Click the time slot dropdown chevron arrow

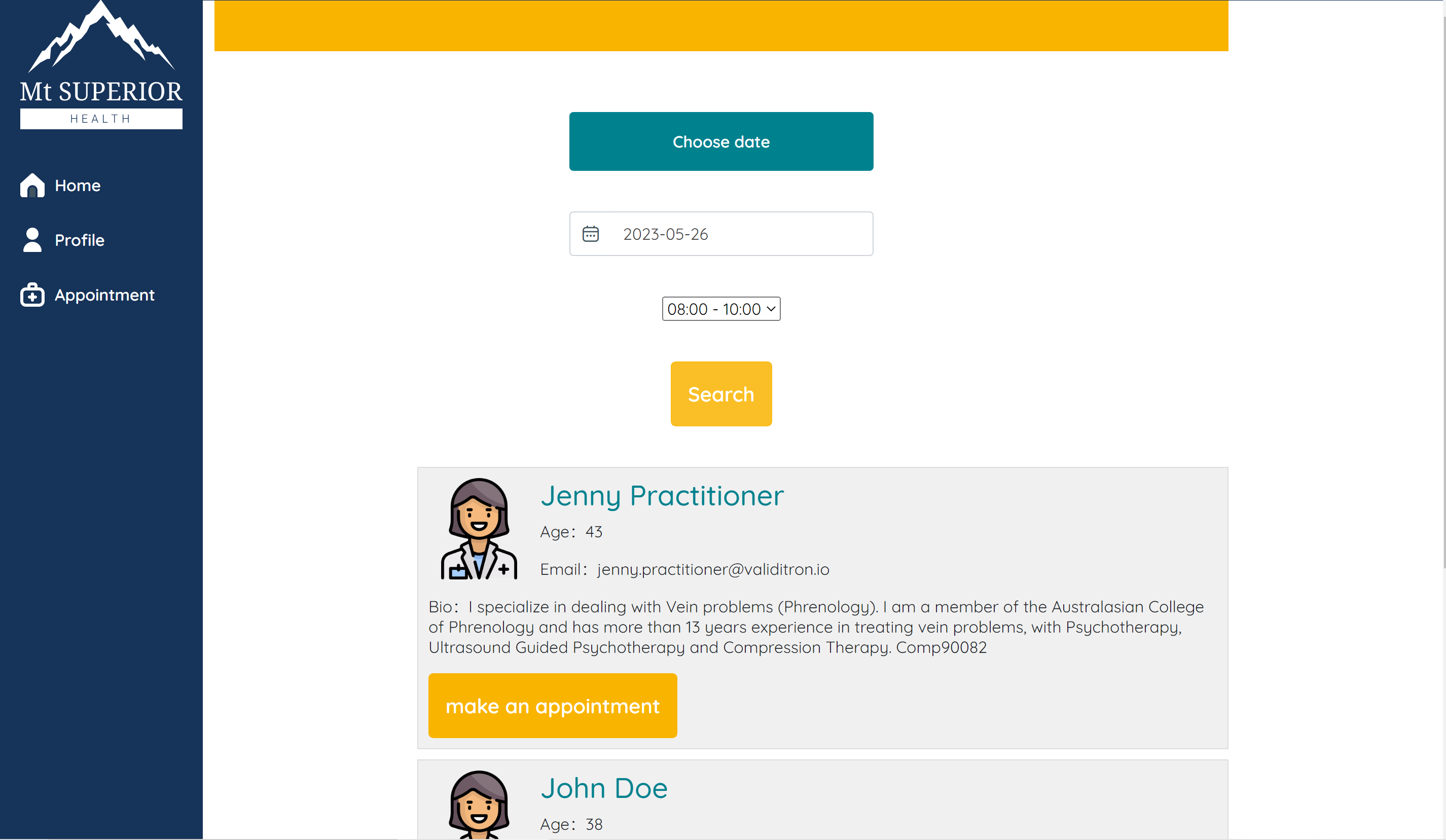point(771,309)
